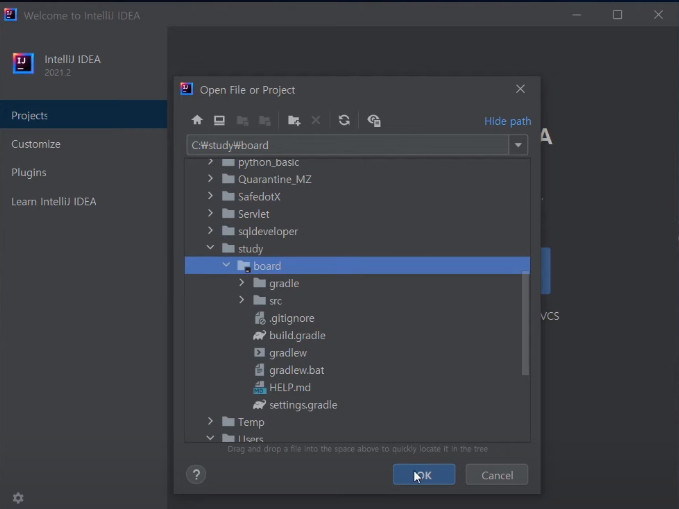Click the delete toolbar icon
The image size is (679, 509).
point(316,120)
